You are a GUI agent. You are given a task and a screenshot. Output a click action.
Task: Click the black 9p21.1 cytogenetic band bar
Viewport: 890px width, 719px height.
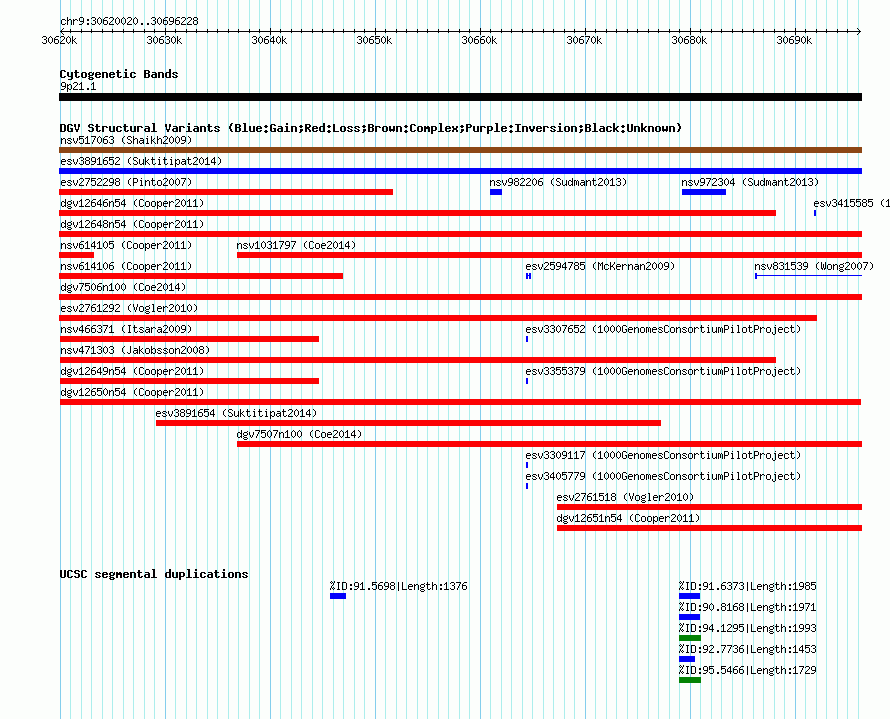(460, 97)
